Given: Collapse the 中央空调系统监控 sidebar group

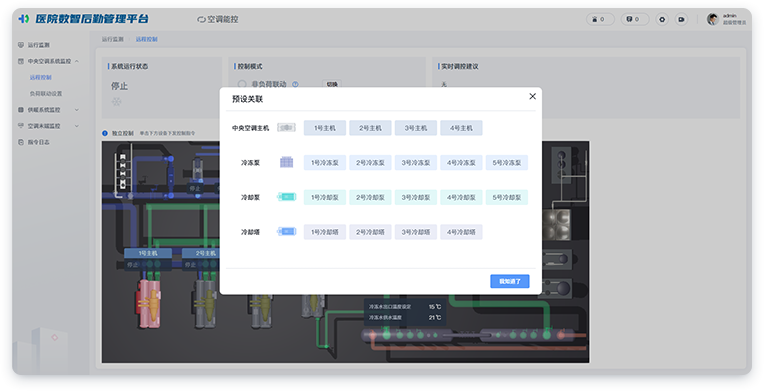Looking at the screenshot, I should [49, 61].
